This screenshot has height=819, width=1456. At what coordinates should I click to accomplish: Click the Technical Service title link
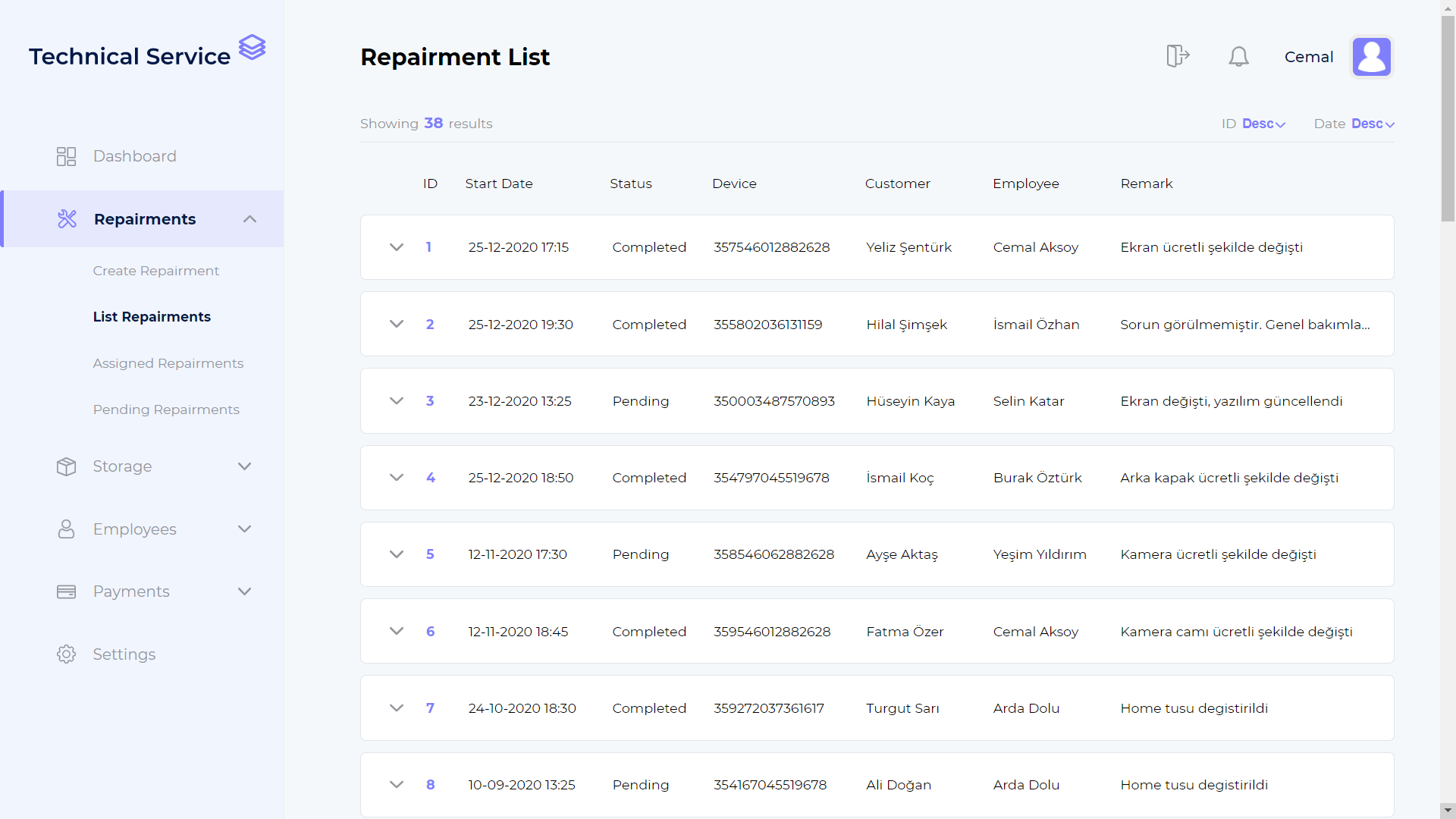[x=130, y=56]
